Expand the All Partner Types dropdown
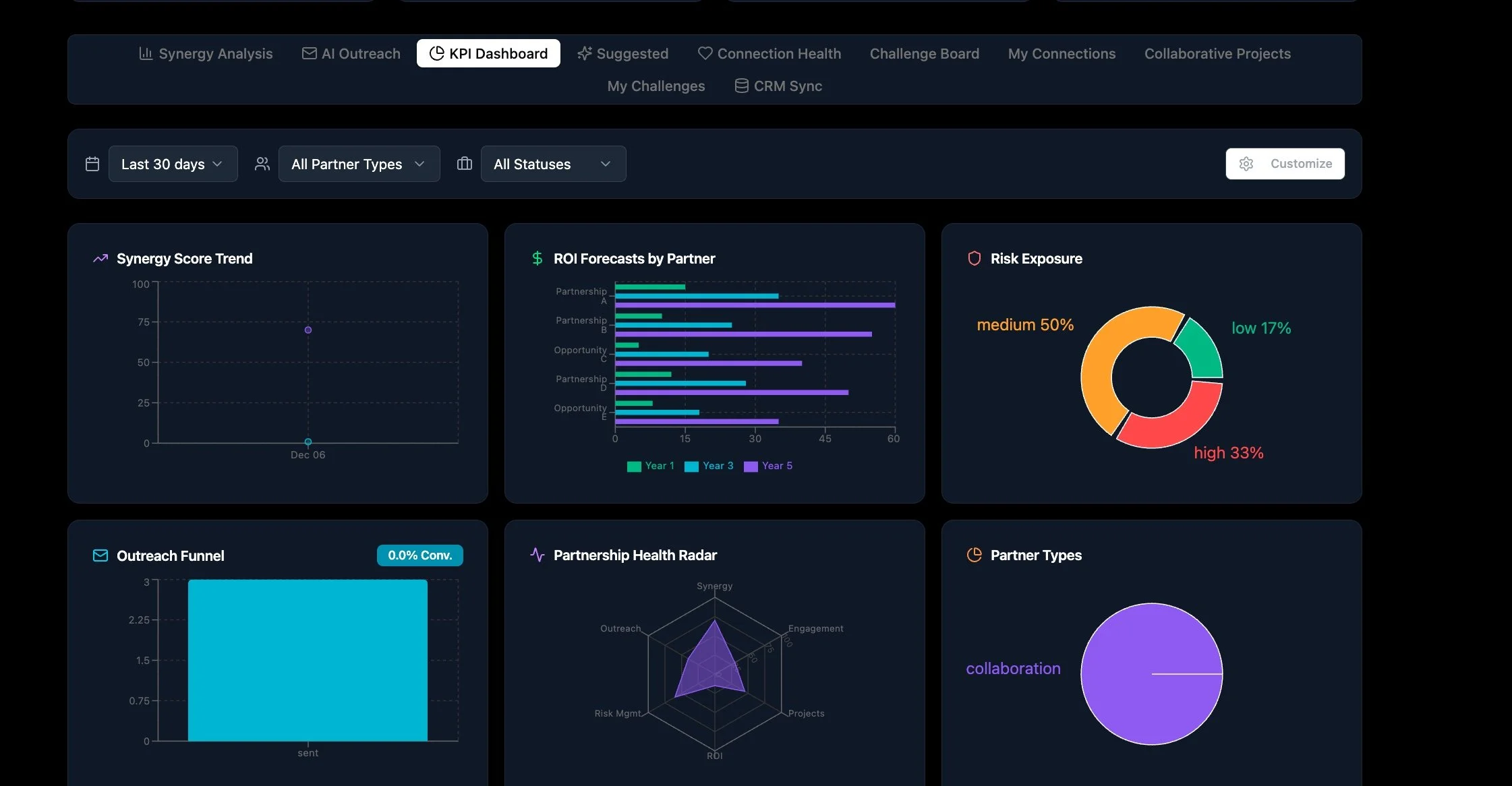Image resolution: width=1512 pixels, height=786 pixels. 359,164
